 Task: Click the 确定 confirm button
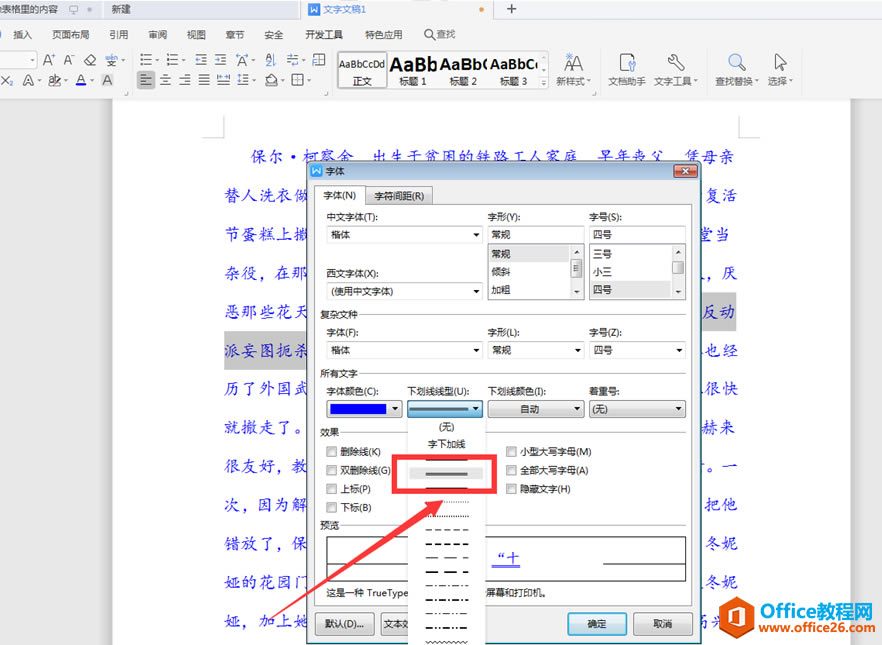coord(597,623)
